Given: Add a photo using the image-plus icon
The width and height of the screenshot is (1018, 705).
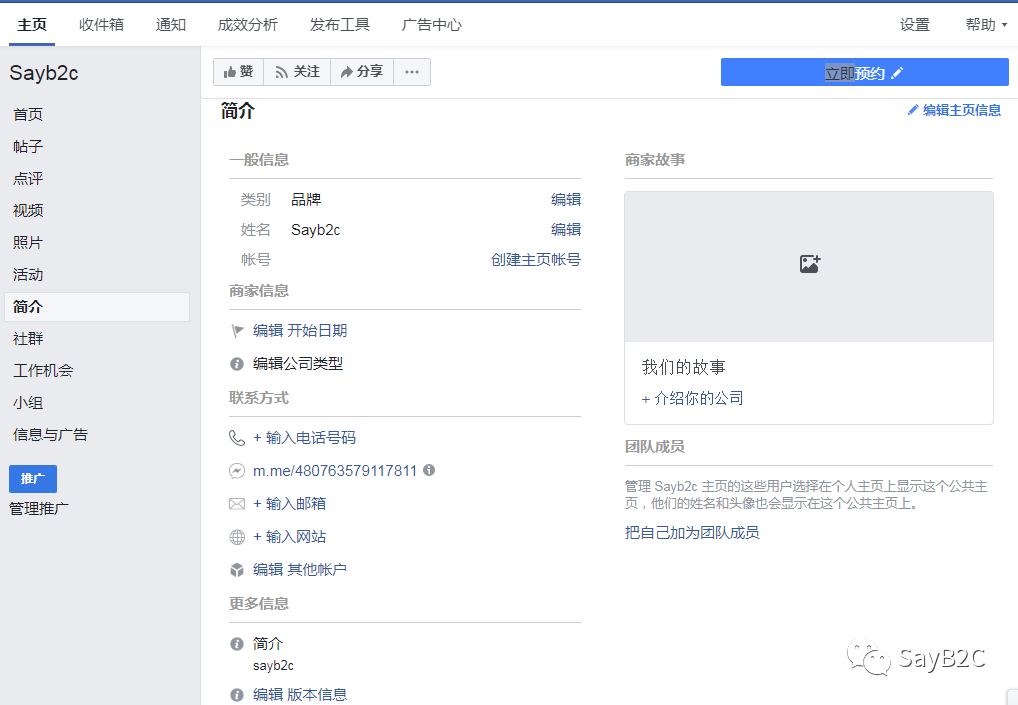Looking at the screenshot, I should coord(810,264).
